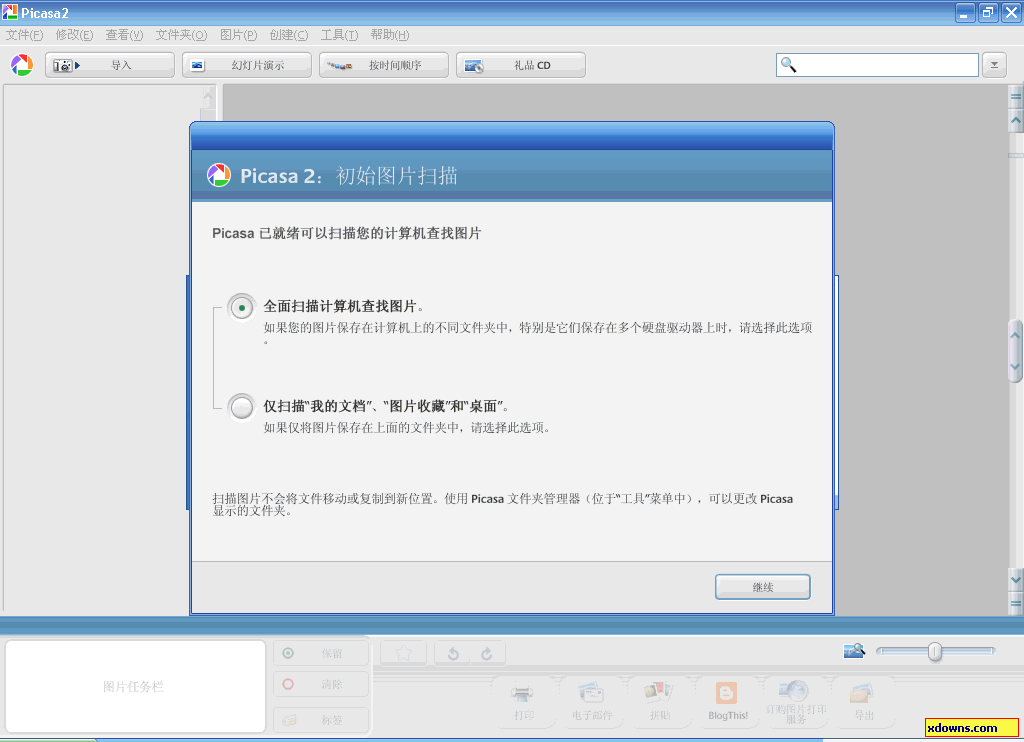Click the text "Picasa 已就绪可以扫描您的计算机查找图片"
The image size is (1024, 742).
click(347, 233)
